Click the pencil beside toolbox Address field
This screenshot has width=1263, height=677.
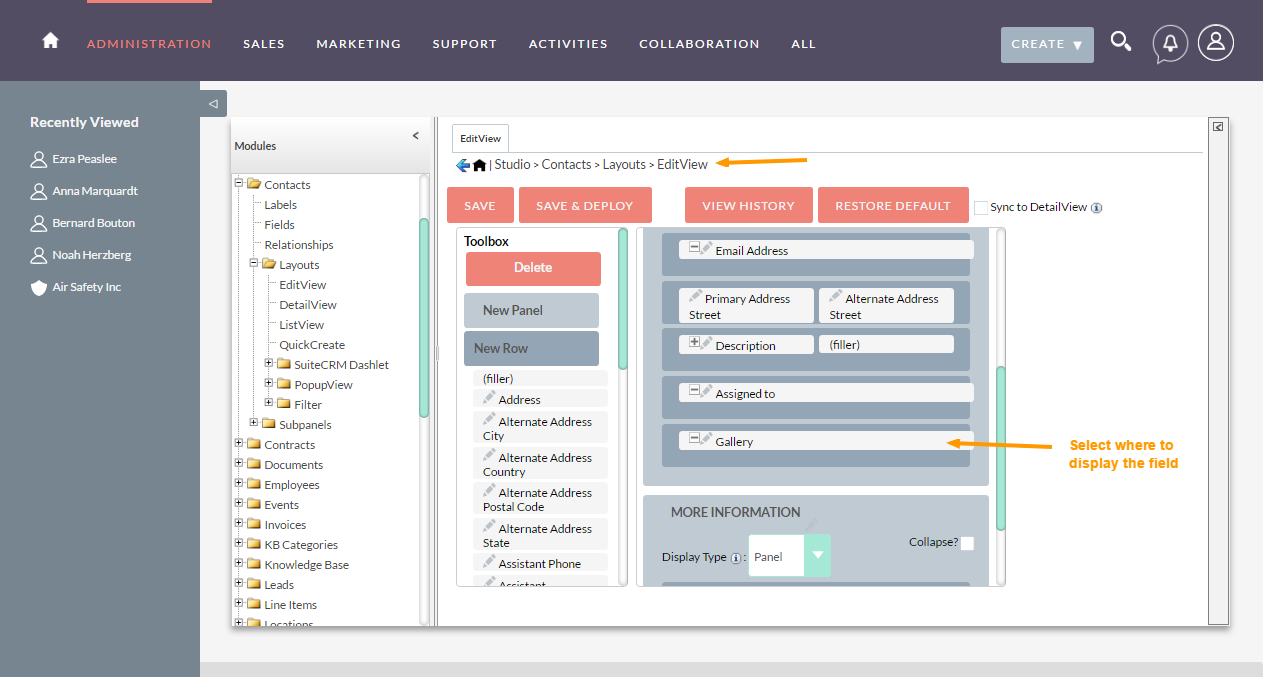489,397
